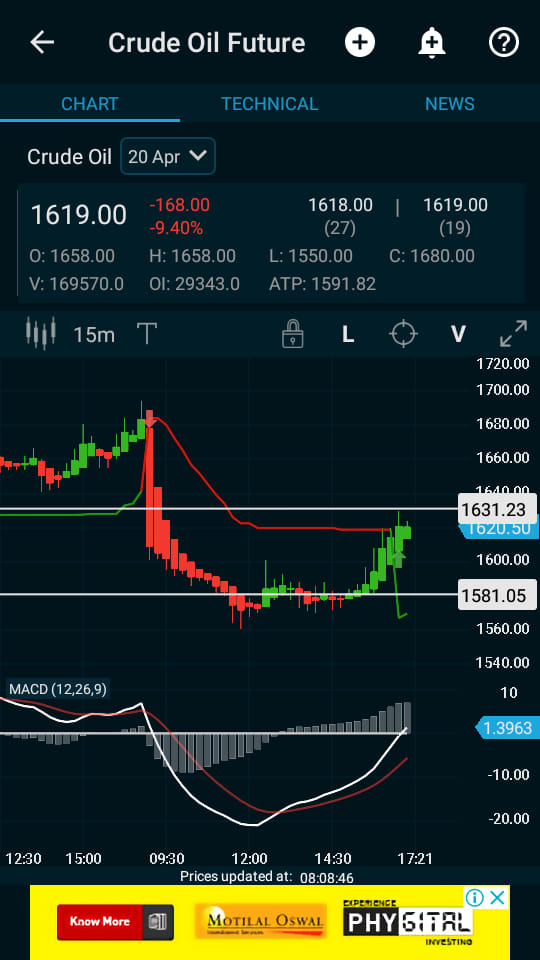The image size is (540, 960).
Task: Open help question mark icon
Action: 503,43
